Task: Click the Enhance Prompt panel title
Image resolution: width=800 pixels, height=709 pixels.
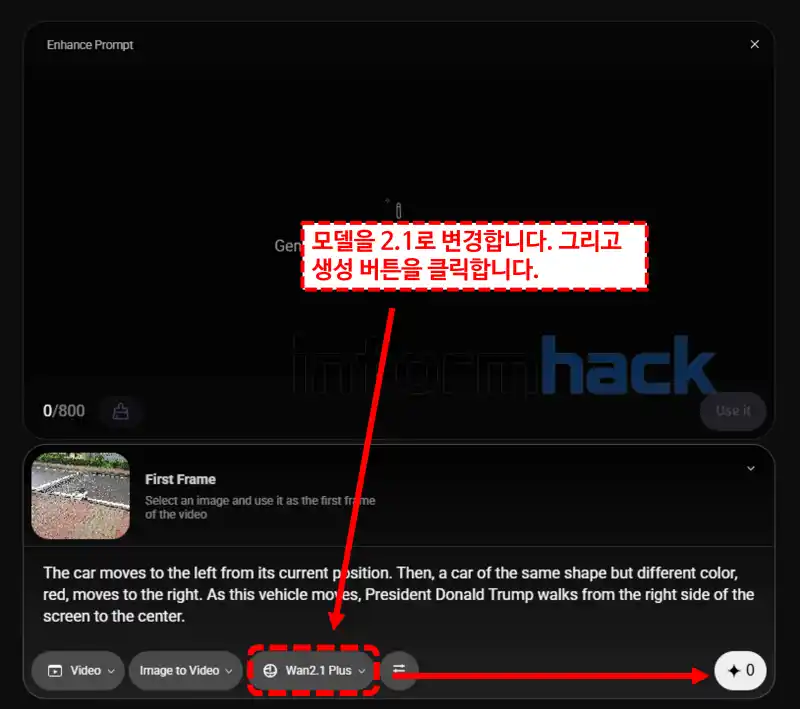Action: point(90,45)
